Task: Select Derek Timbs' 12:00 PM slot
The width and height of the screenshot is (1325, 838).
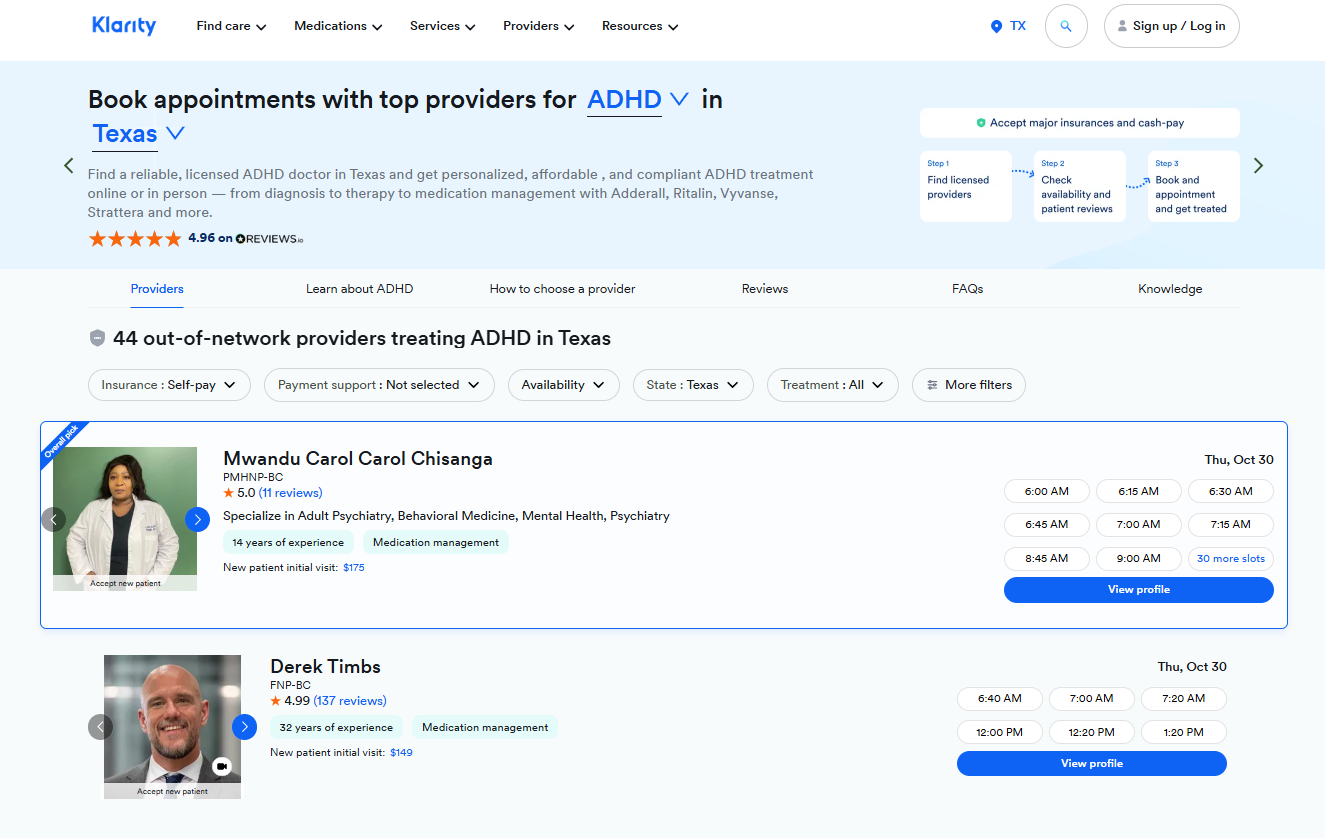Action: point(1000,733)
